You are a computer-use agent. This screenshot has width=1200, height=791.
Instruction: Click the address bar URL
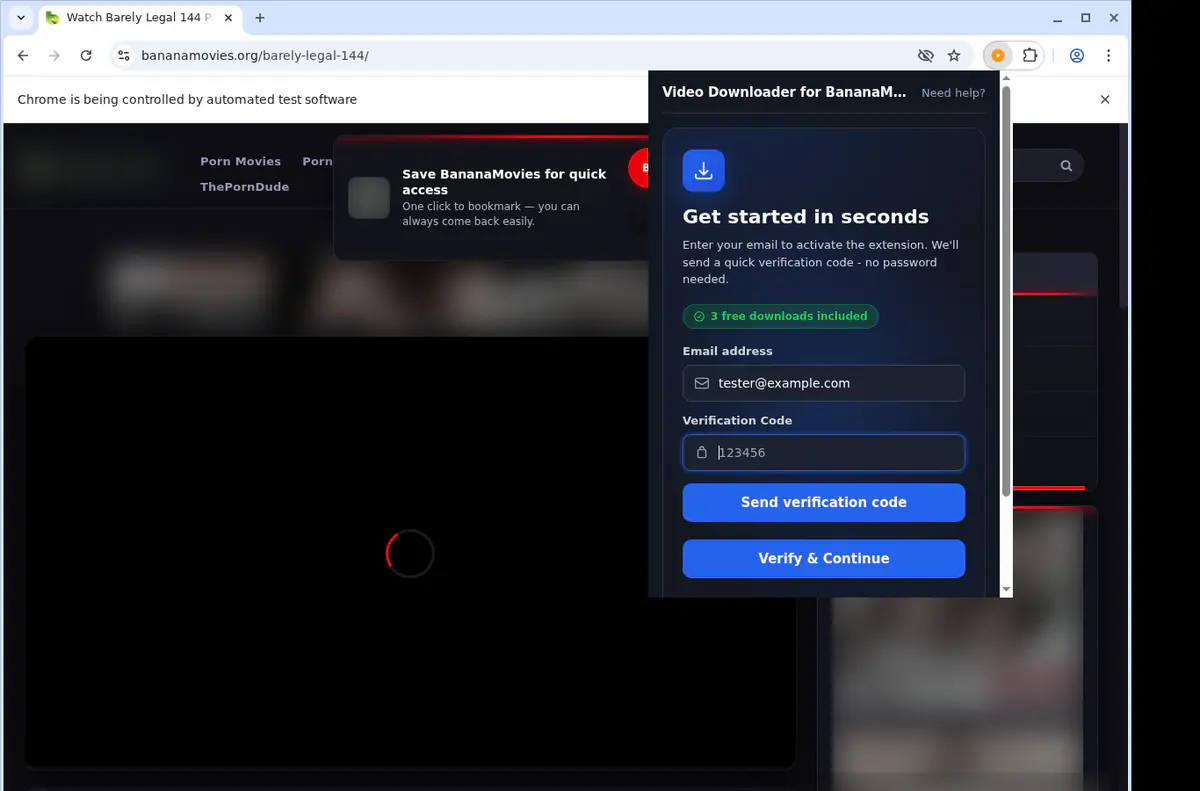coord(255,56)
